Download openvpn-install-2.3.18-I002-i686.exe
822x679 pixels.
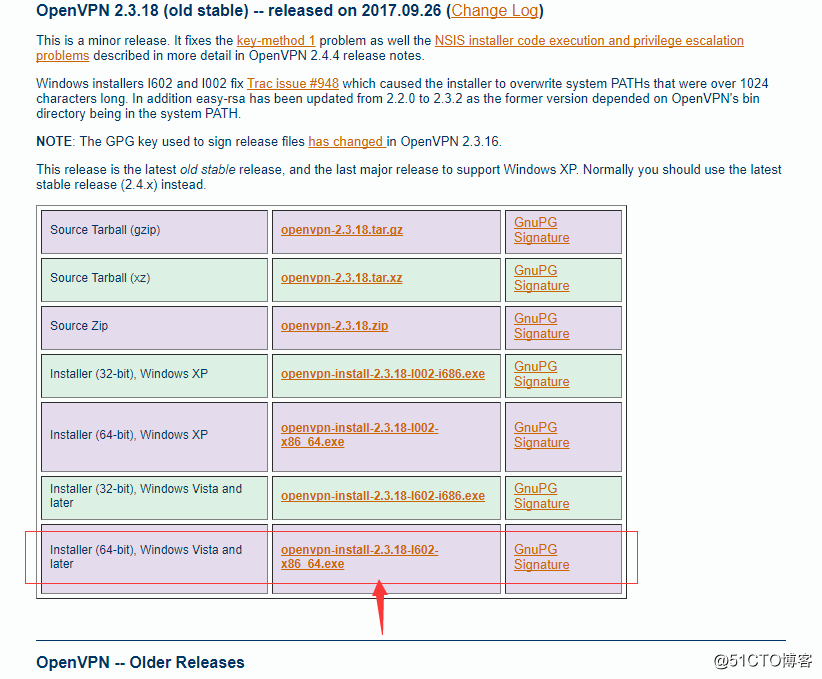click(383, 374)
